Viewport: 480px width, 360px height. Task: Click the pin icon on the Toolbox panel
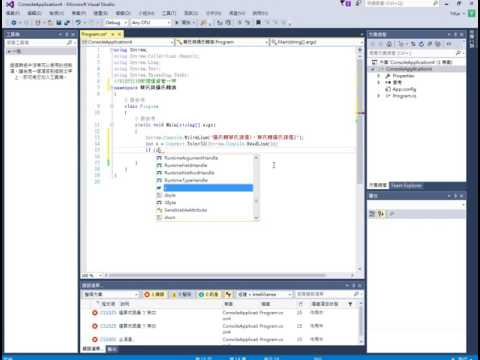pyautogui.click(x=67, y=34)
